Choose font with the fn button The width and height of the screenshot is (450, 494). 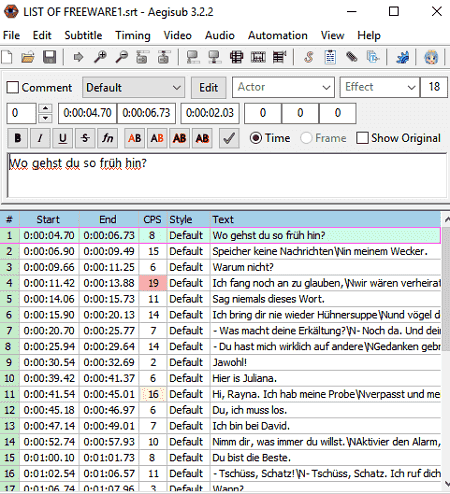107,138
